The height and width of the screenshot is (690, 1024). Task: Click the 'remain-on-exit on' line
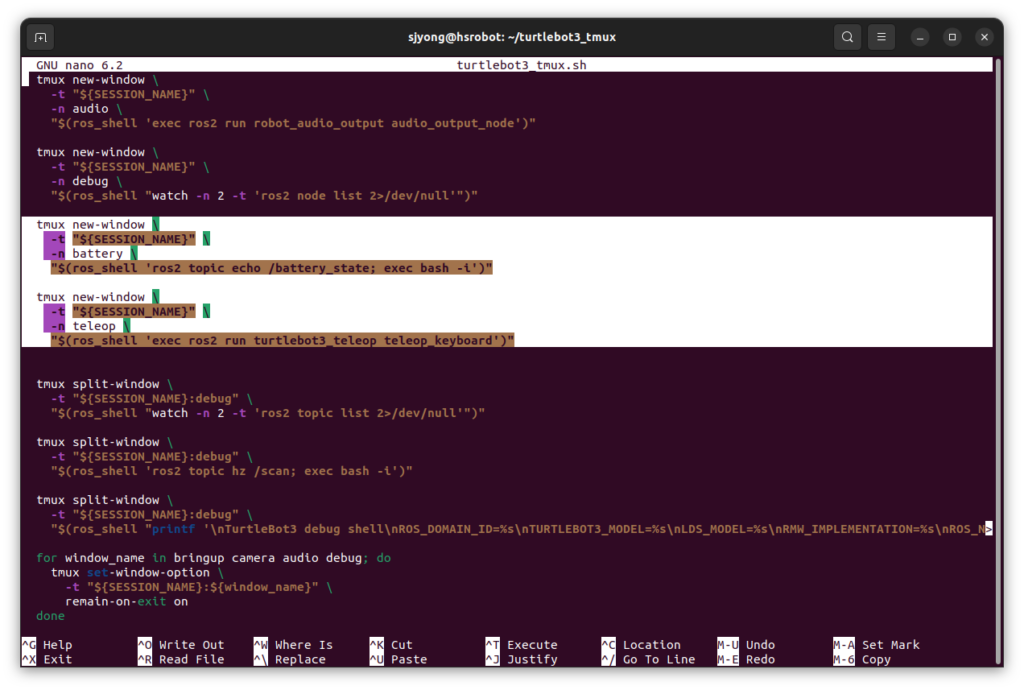pos(127,602)
